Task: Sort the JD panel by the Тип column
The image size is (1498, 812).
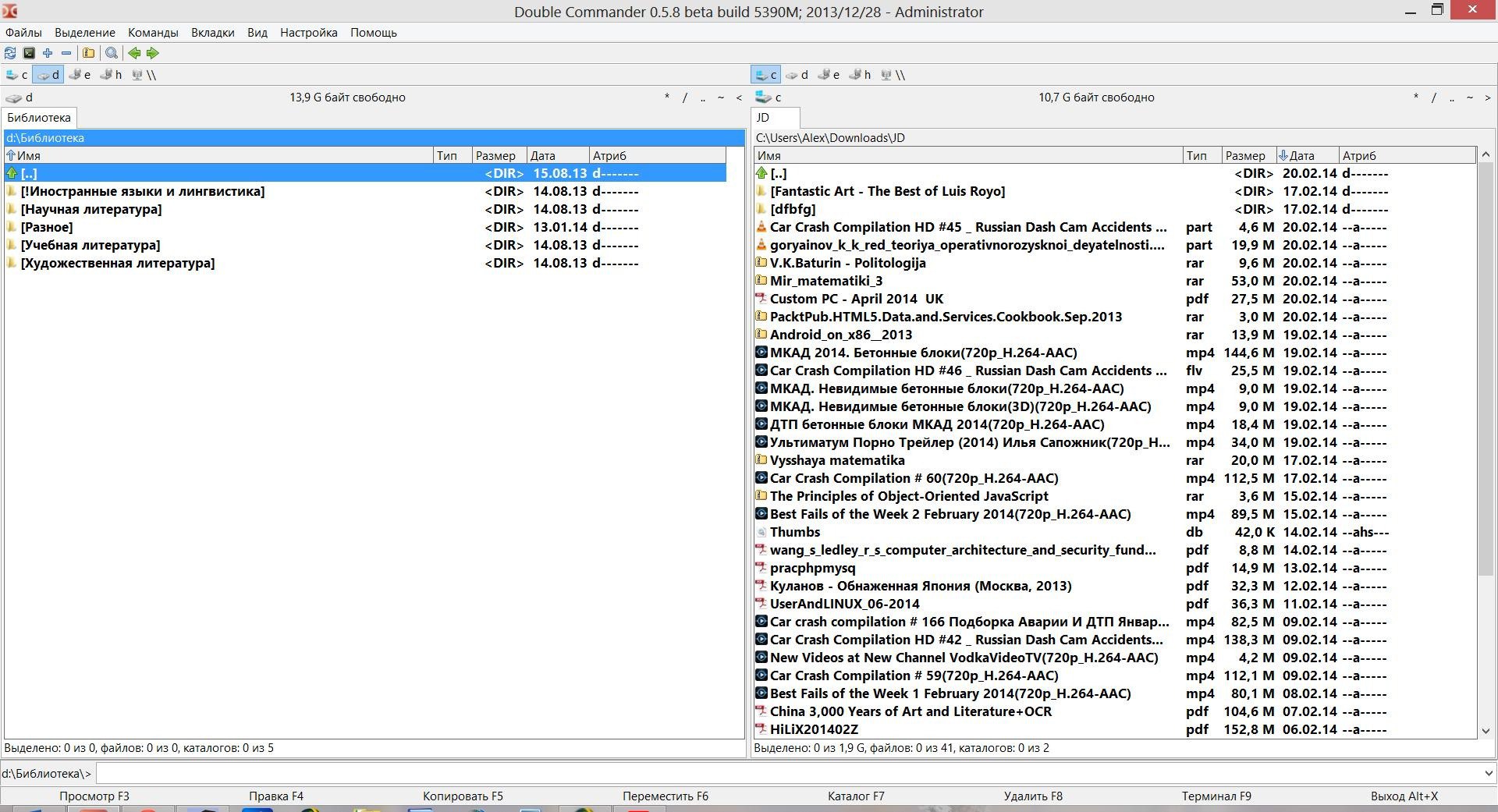Action: [x=1202, y=155]
